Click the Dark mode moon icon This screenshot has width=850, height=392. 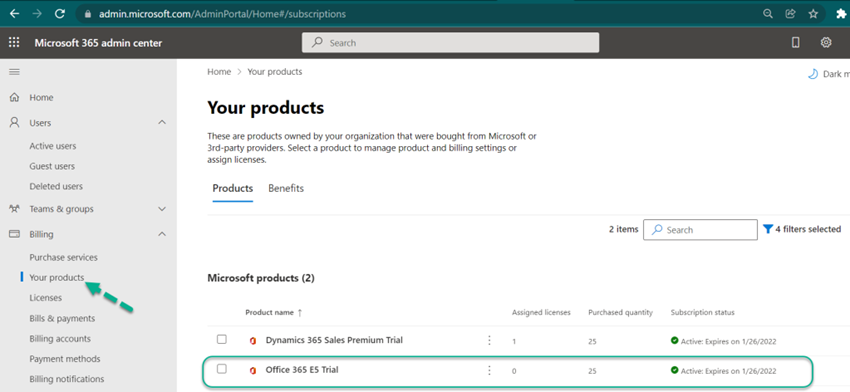click(813, 74)
